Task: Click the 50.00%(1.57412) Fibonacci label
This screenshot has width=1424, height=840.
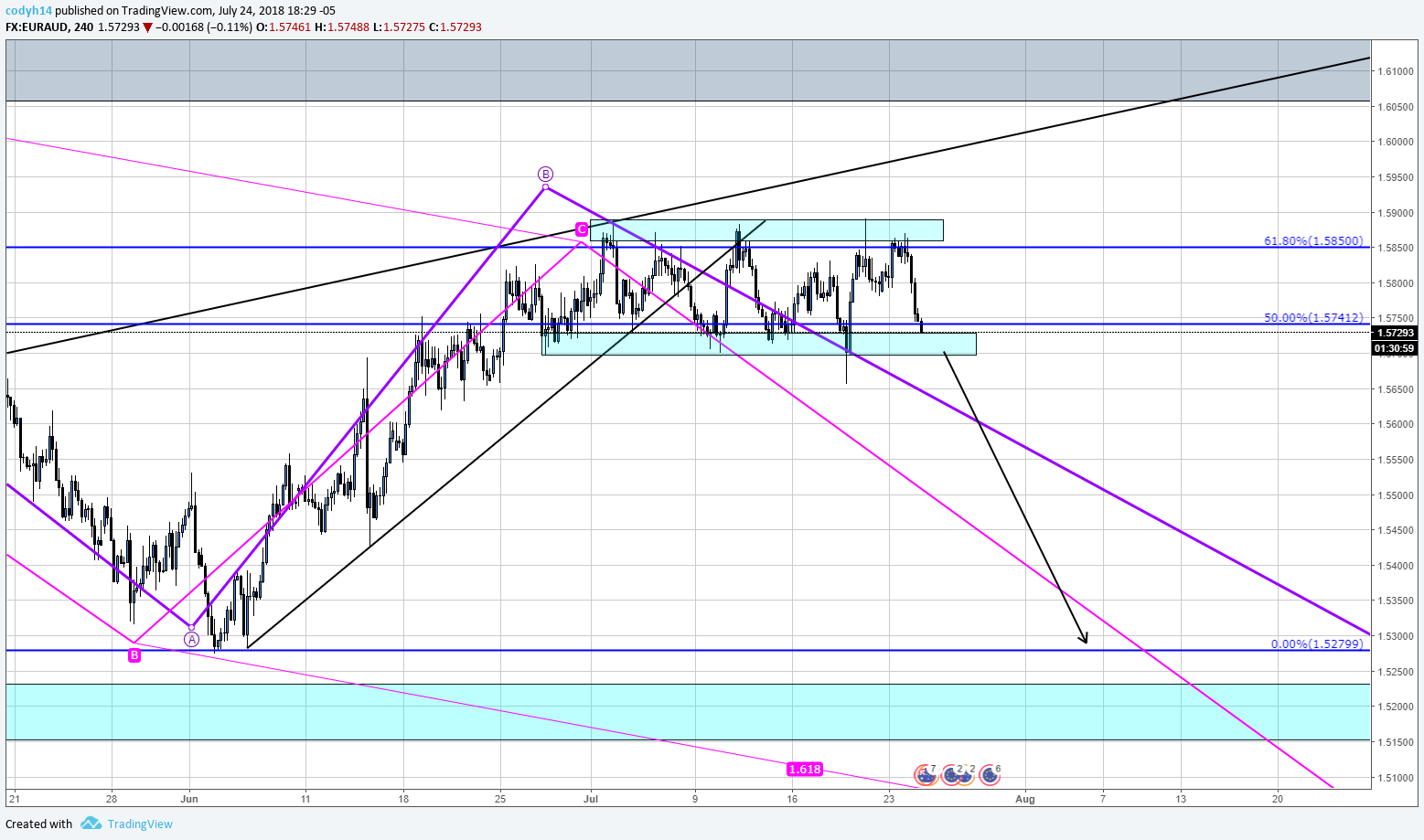Action: point(1313,317)
